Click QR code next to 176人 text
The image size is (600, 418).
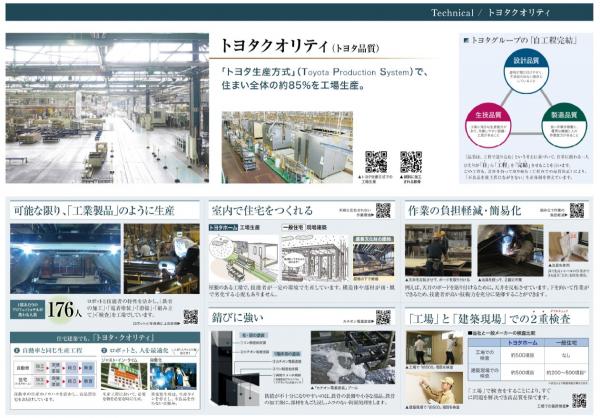(x=189, y=316)
